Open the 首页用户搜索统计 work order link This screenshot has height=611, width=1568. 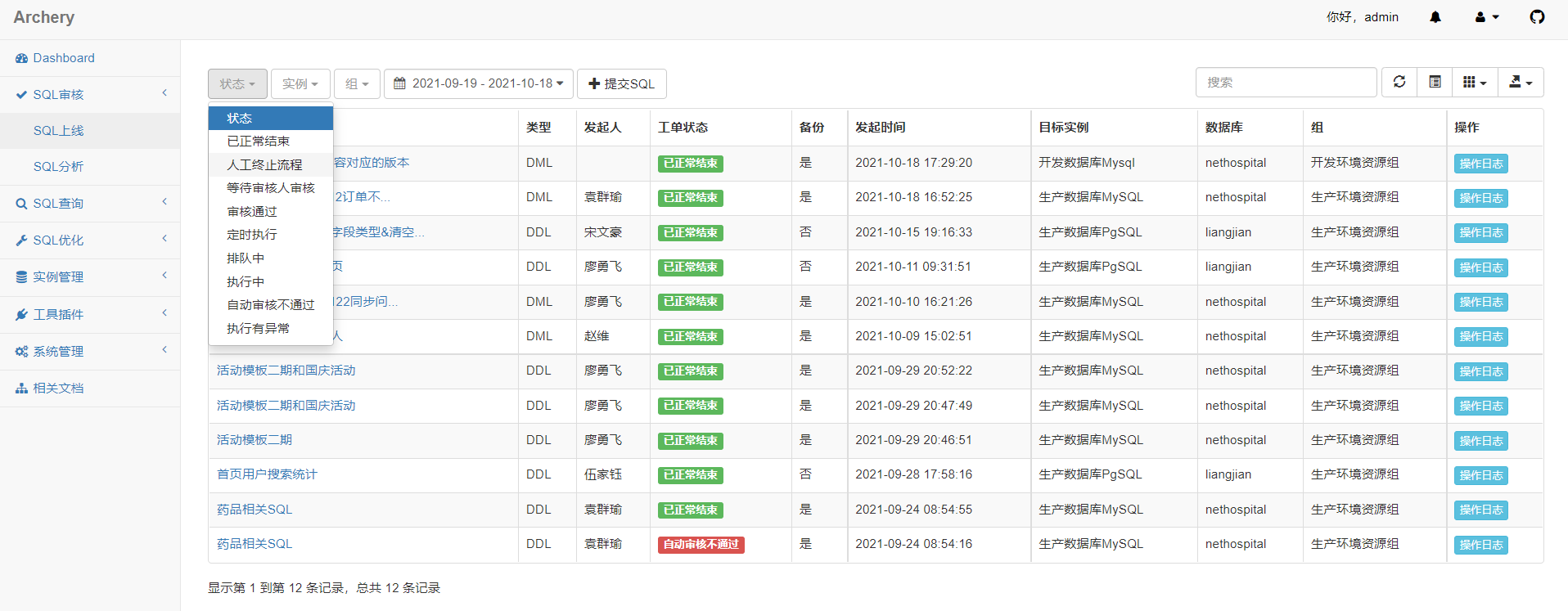point(267,474)
